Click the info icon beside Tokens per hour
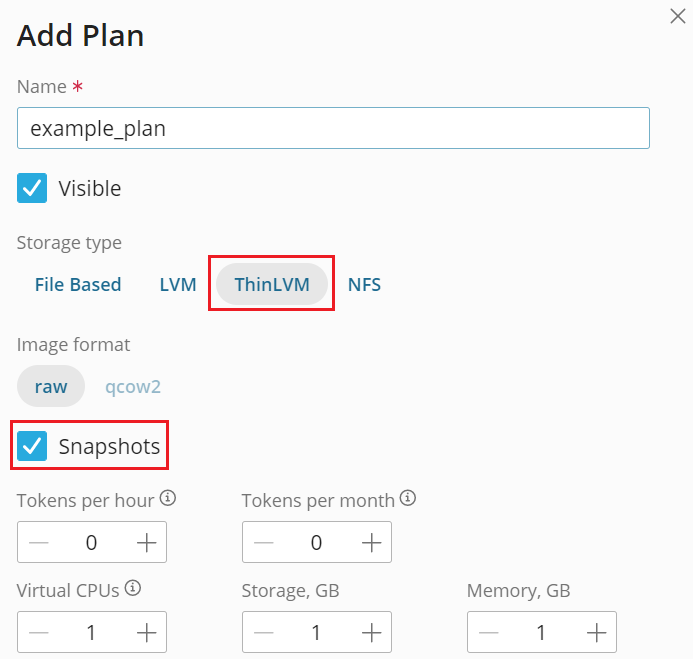 (168, 498)
